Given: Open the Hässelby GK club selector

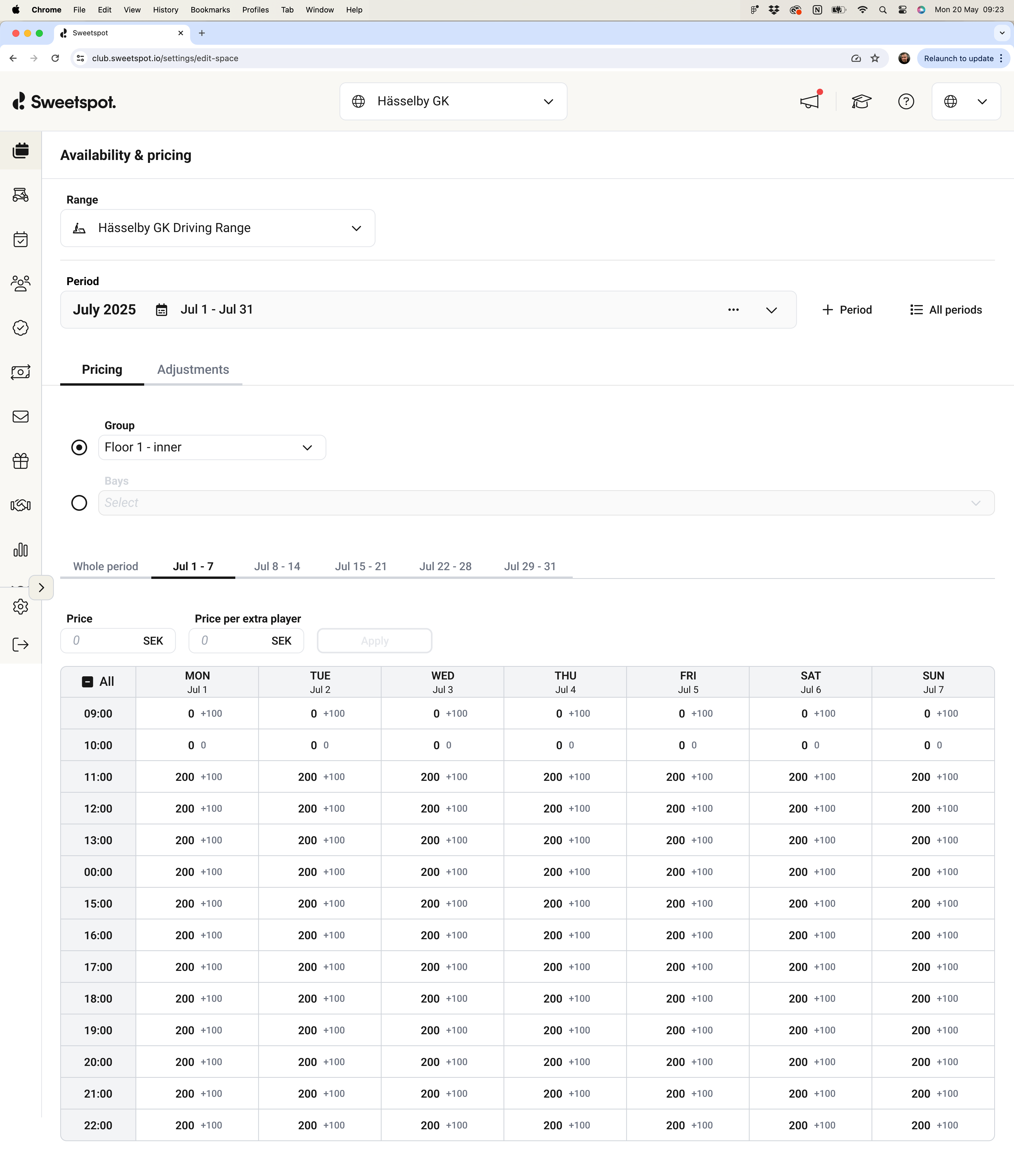Looking at the screenshot, I should (x=453, y=102).
